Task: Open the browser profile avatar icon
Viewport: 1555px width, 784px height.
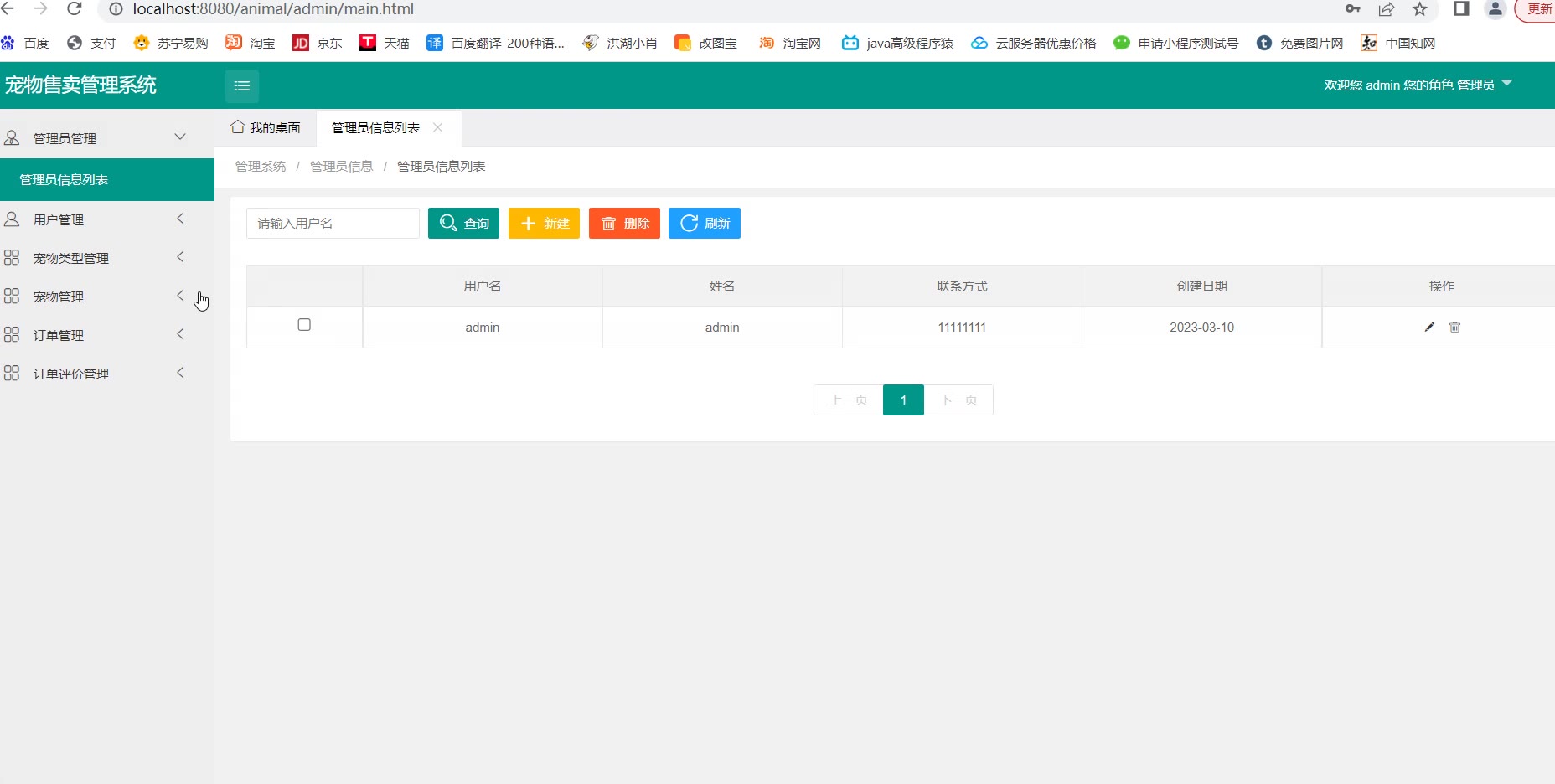Action: tap(1496, 9)
